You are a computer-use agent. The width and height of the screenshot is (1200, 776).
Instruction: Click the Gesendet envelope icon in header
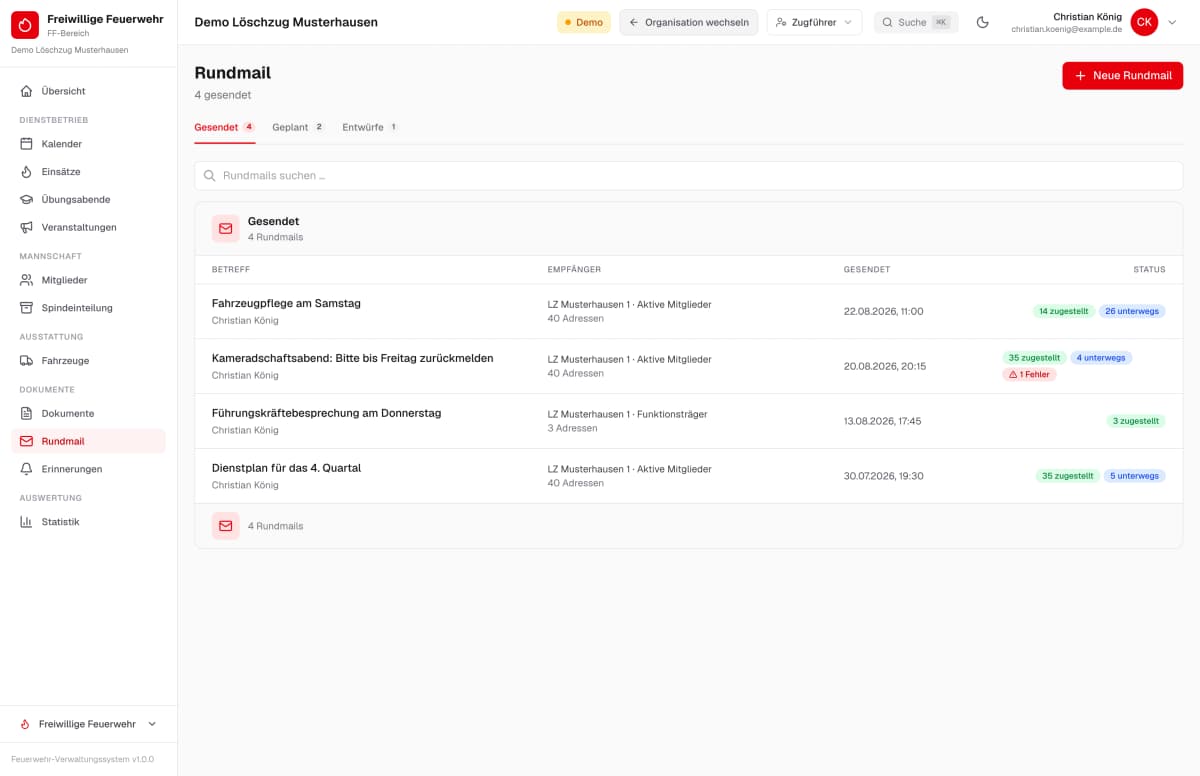point(226,228)
